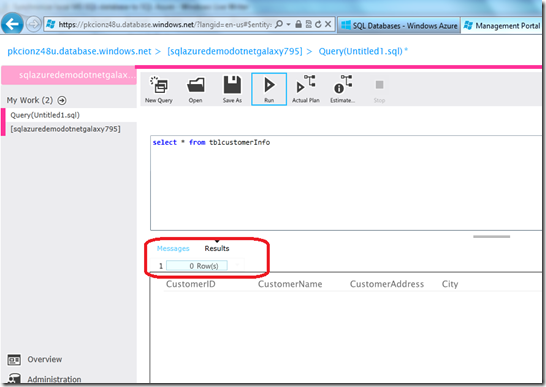Screen dimensions: 546x387
Task: Click the Overview icon
Action: tap(14, 359)
